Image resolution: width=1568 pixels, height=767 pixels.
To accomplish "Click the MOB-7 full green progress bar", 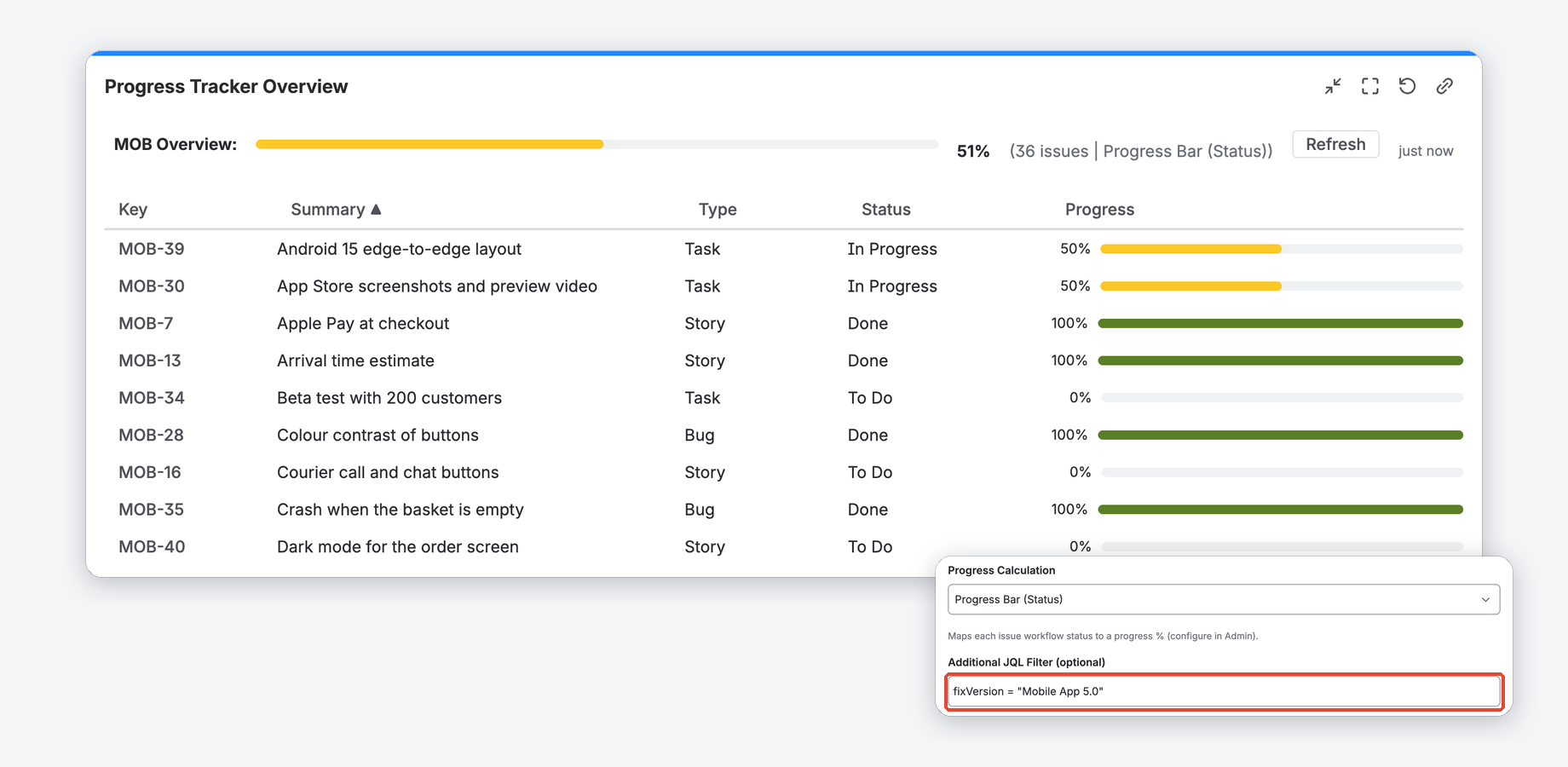I will (1280, 324).
